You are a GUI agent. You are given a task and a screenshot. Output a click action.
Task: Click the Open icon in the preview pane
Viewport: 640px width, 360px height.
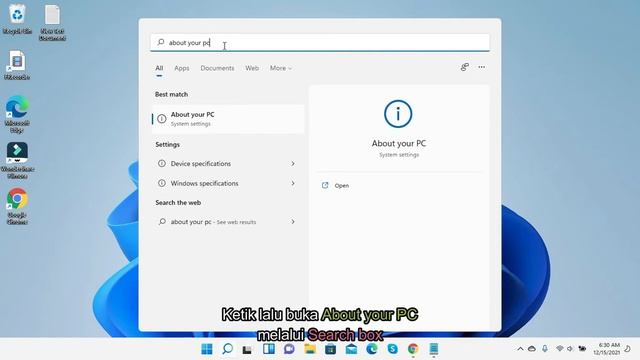coord(325,185)
